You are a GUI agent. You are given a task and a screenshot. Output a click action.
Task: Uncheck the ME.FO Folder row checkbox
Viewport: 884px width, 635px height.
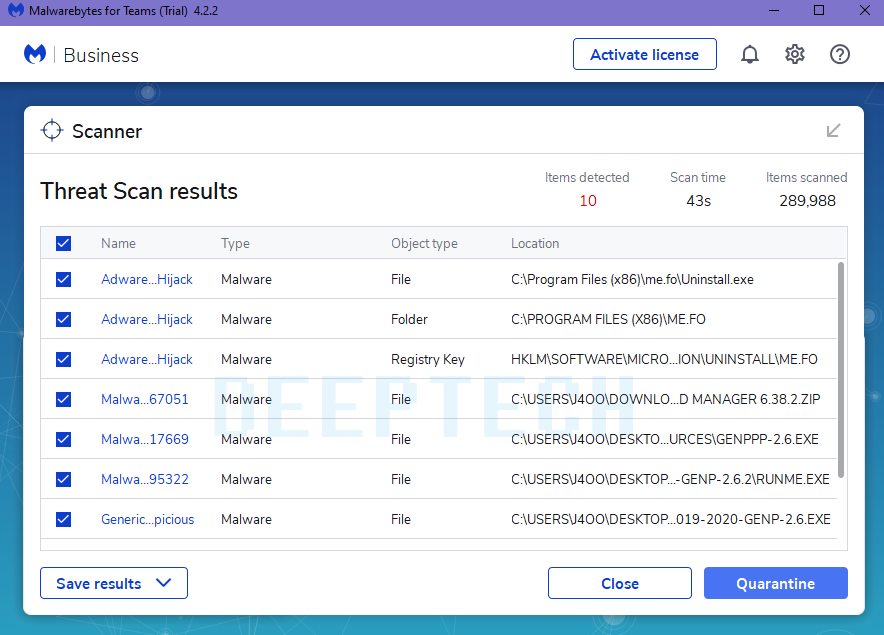click(x=64, y=319)
